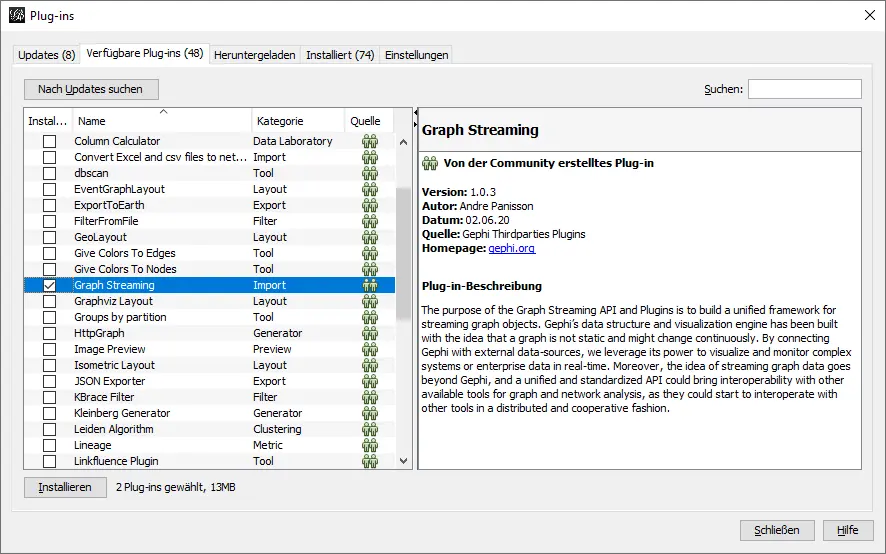Select the Linkfluence Plugin row
Viewport: 886px width, 554px height.
(209, 461)
